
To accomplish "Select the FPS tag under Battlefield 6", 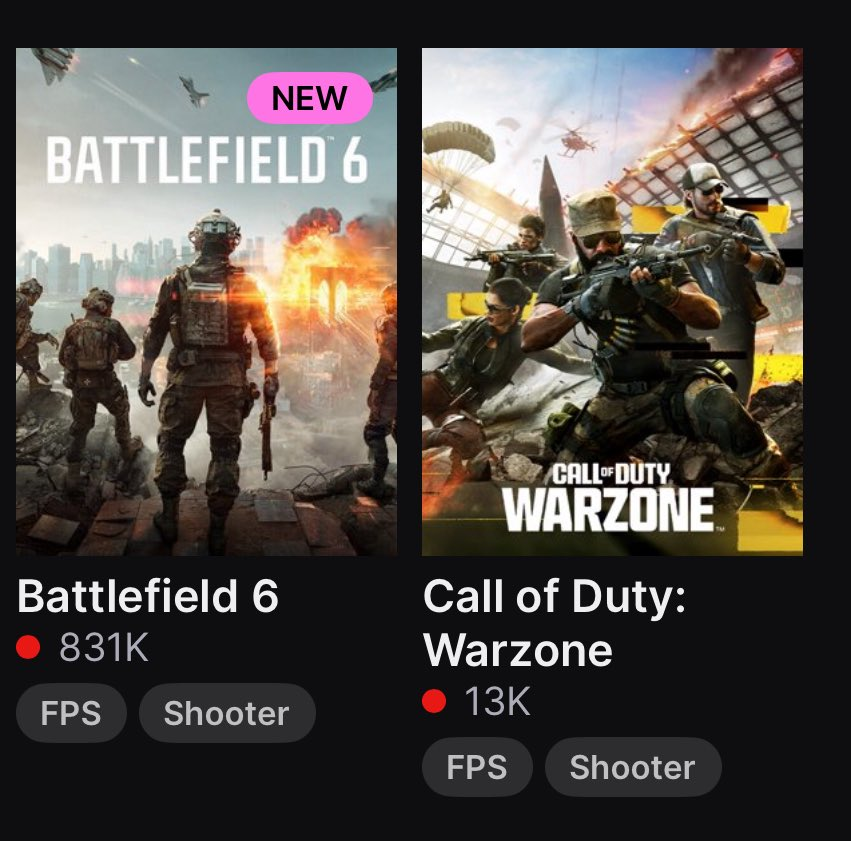I will click(x=71, y=713).
